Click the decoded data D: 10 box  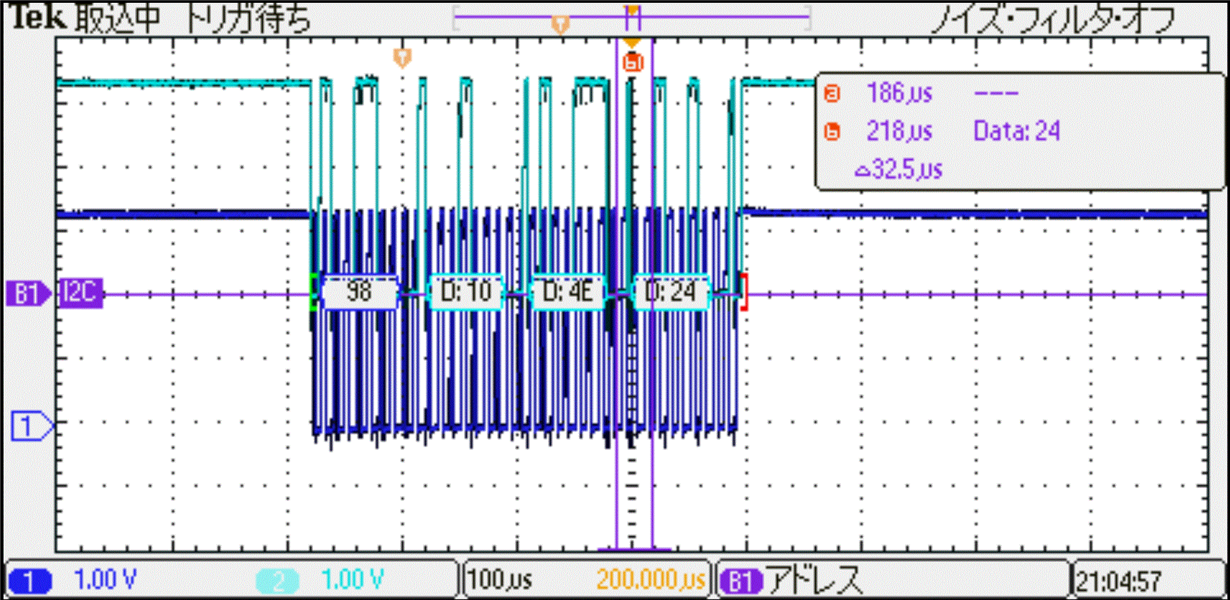465,293
